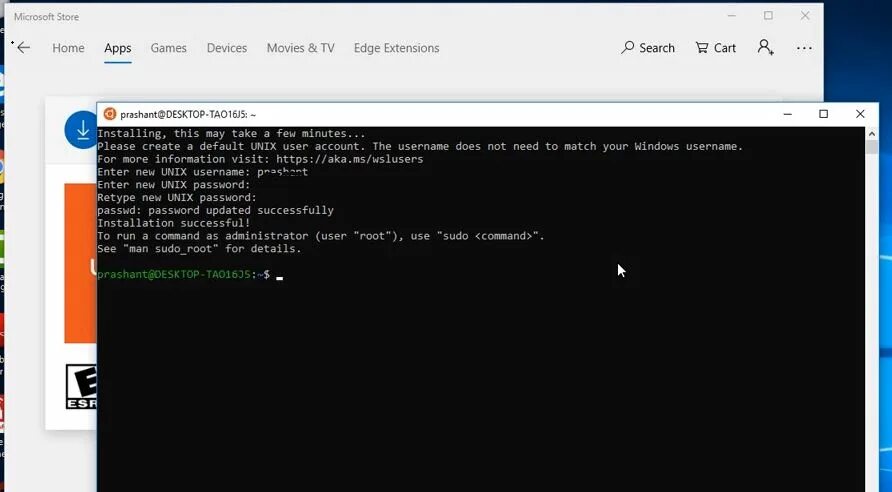Close the Microsoft Store window
The width and height of the screenshot is (892, 492).
[x=805, y=16]
